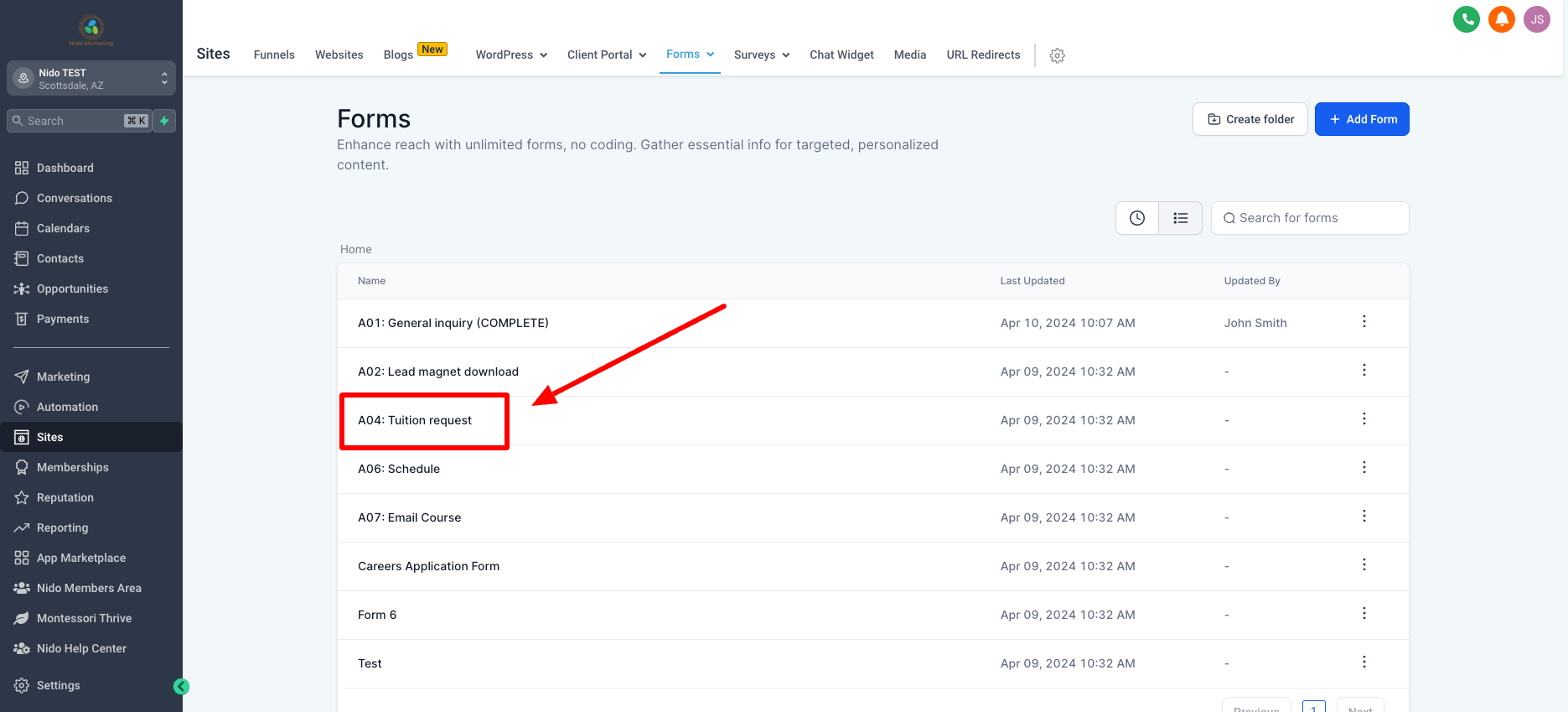This screenshot has height=712, width=1568.
Task: Open the Form 6 entry
Action: click(377, 615)
